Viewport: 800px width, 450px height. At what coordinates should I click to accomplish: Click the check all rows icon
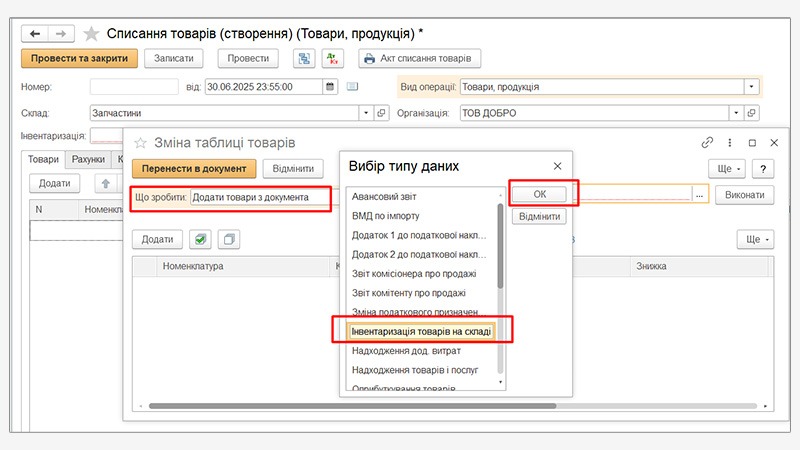tap(201, 239)
